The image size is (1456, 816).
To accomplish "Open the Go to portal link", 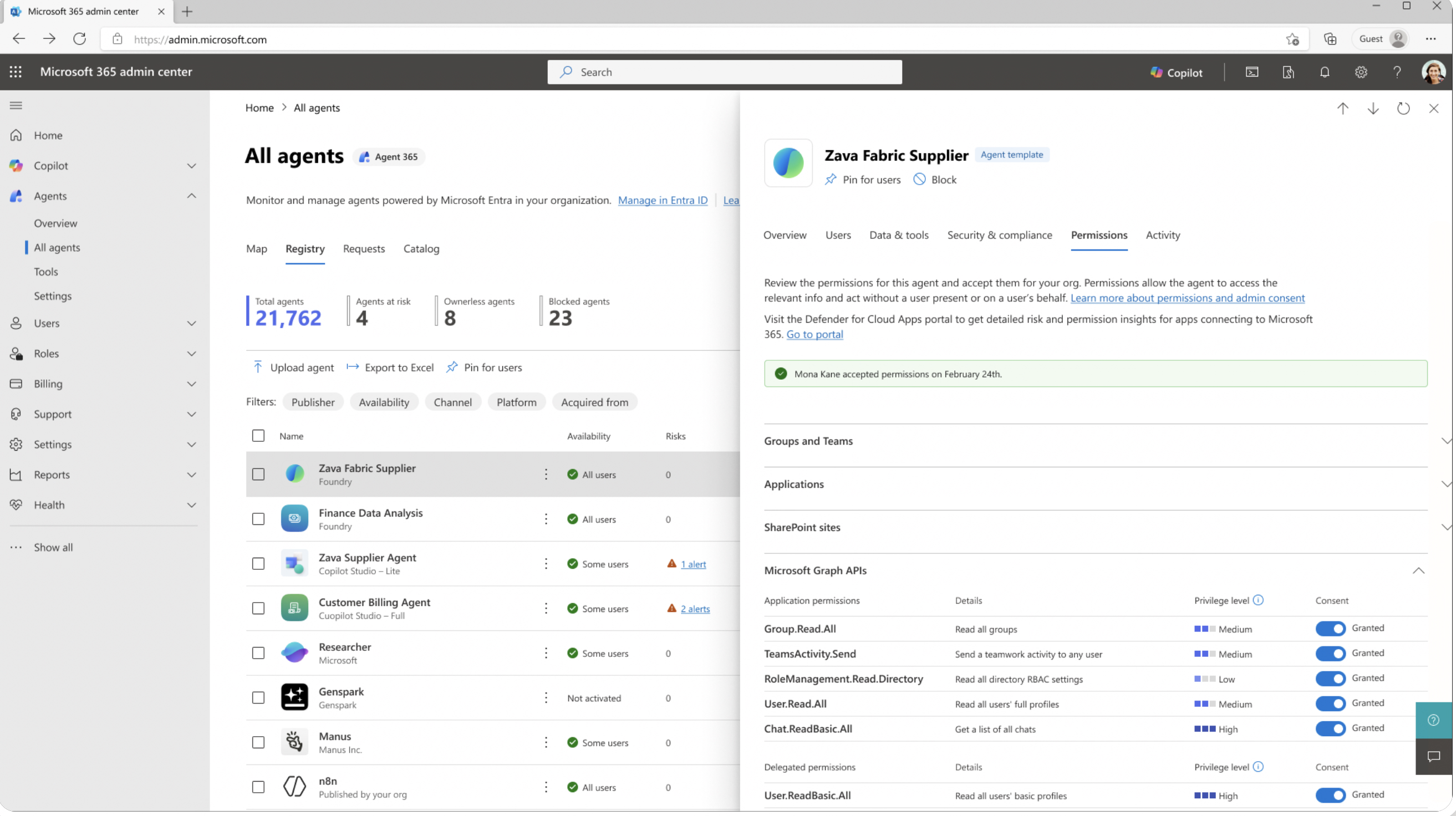I will 814,334.
